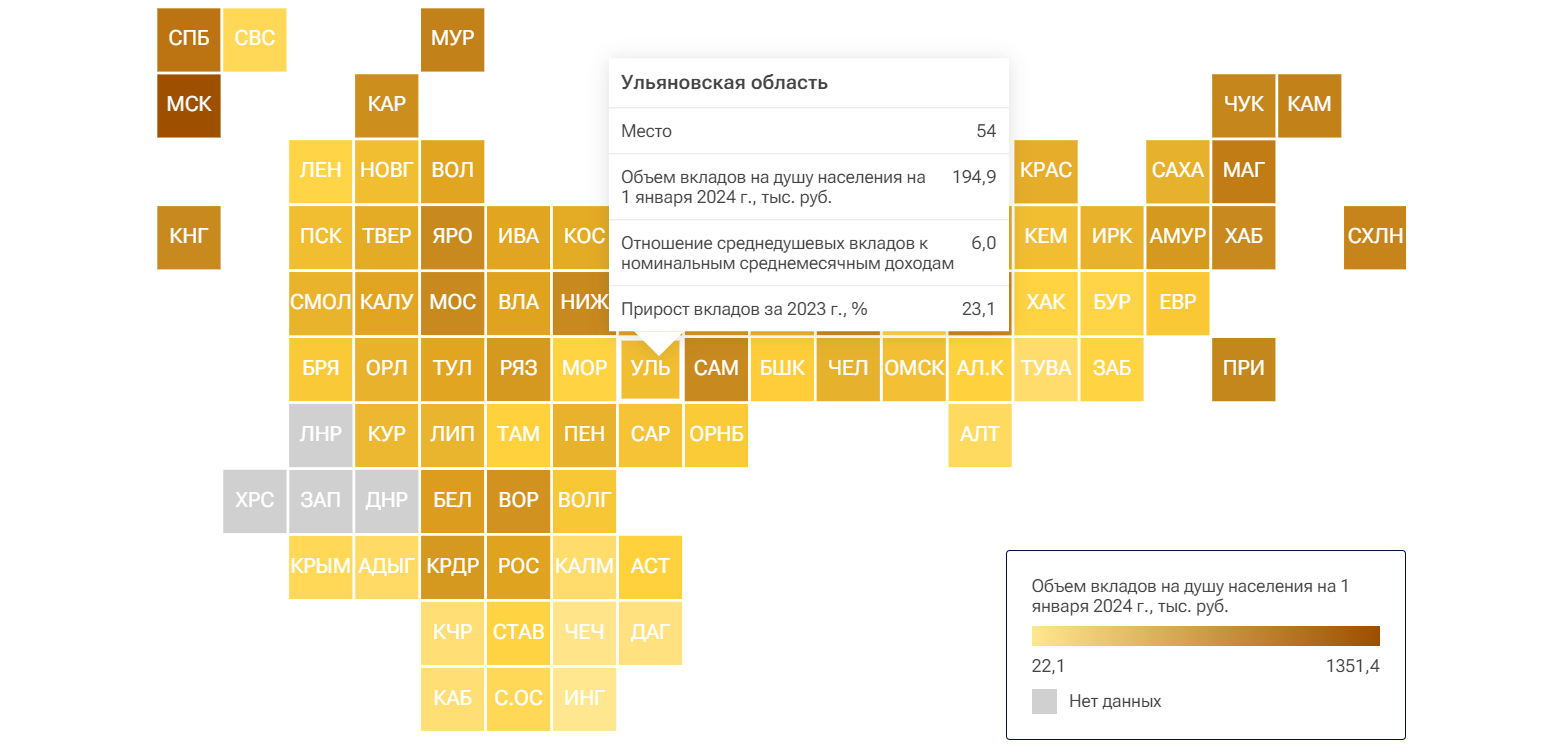
Task: Select the САХА region tile
Action: tap(1177, 171)
